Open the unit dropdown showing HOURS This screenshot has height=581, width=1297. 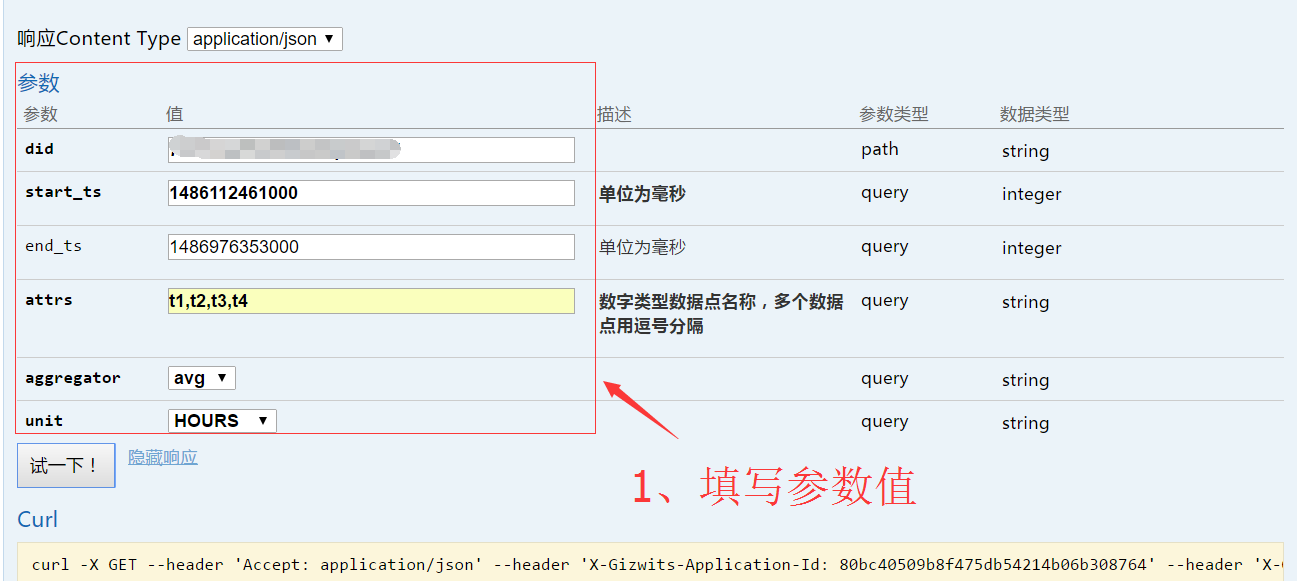click(221, 420)
